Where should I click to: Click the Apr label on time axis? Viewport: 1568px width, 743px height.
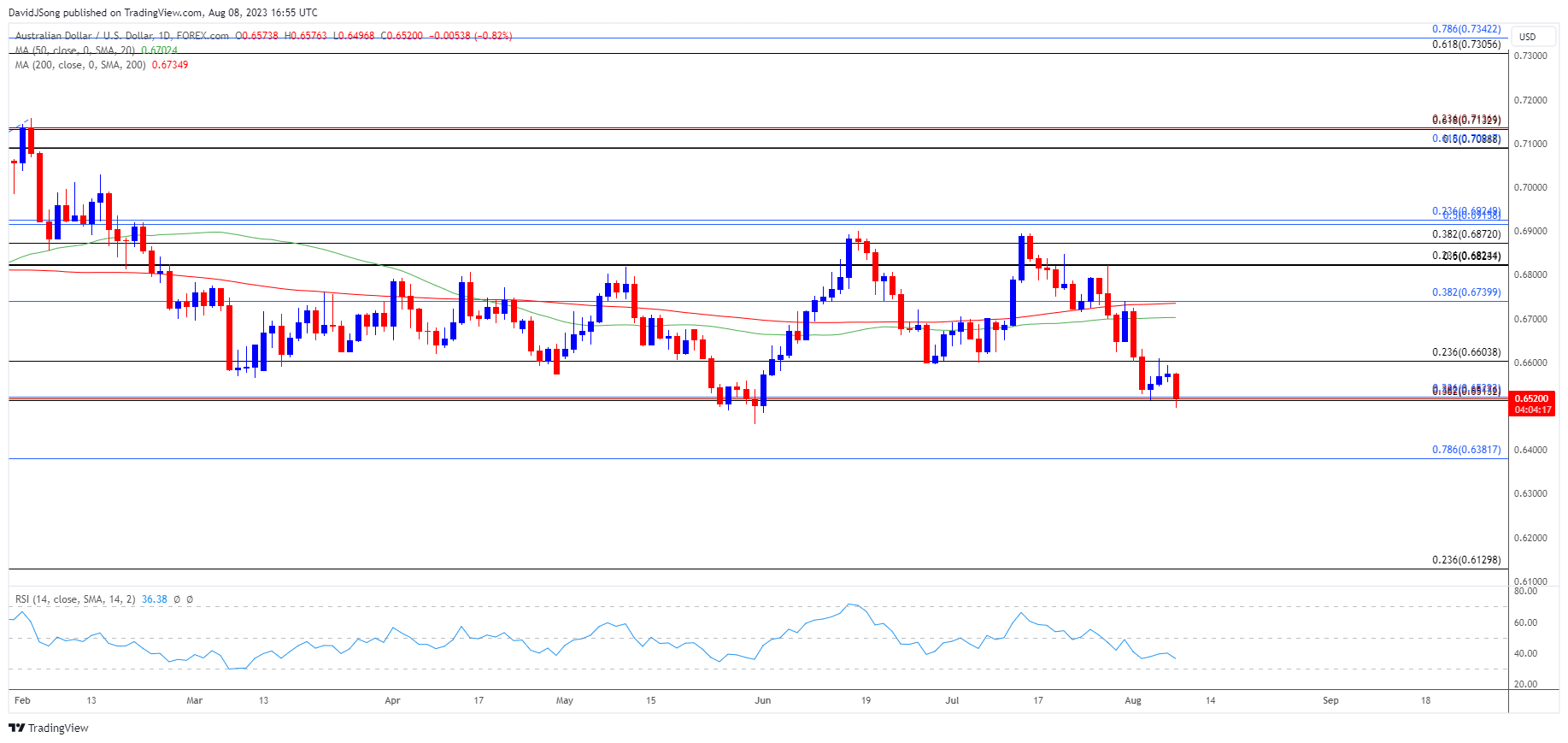(392, 700)
